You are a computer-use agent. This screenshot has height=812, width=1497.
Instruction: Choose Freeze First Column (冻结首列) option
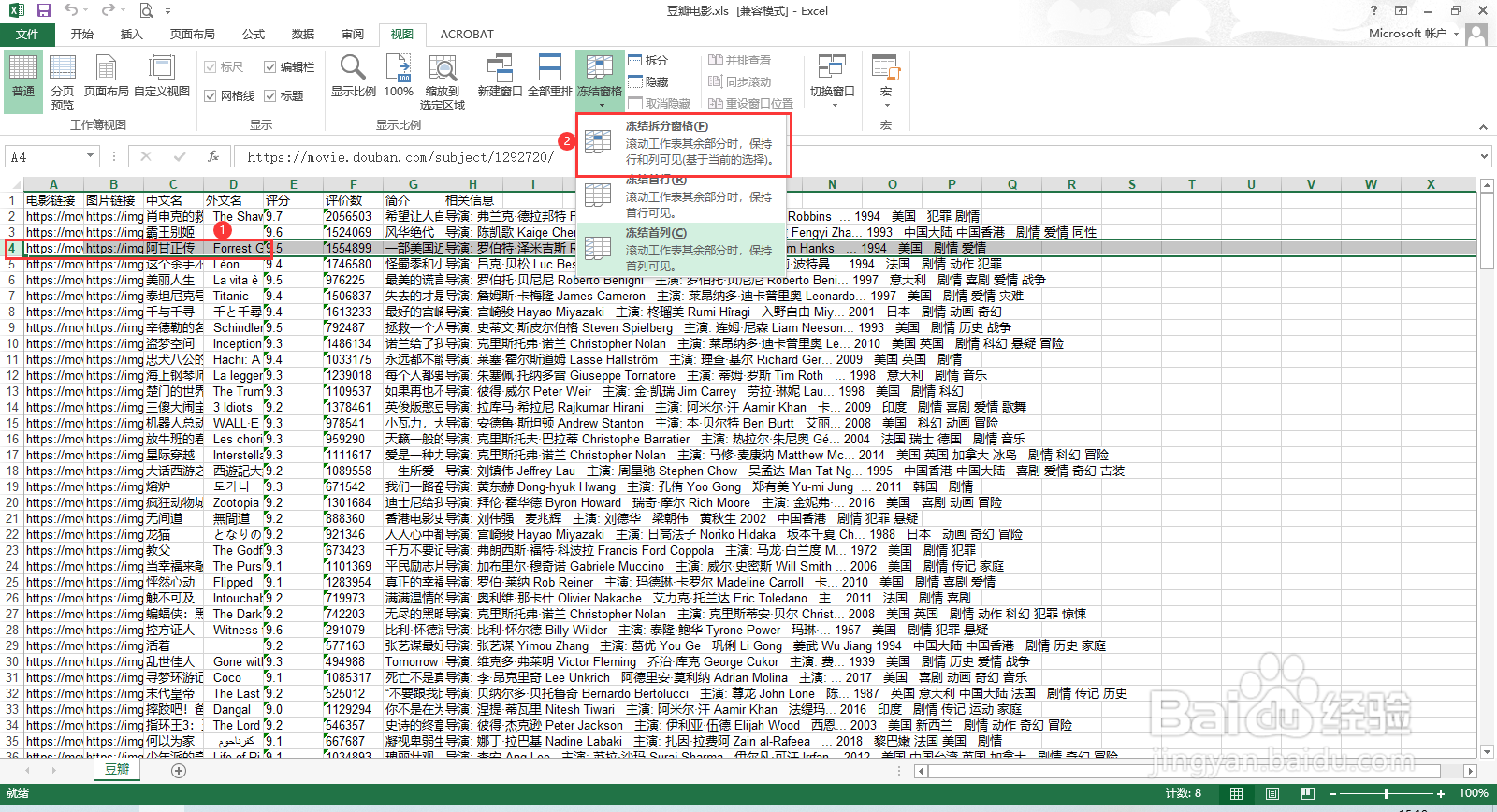[x=683, y=249]
